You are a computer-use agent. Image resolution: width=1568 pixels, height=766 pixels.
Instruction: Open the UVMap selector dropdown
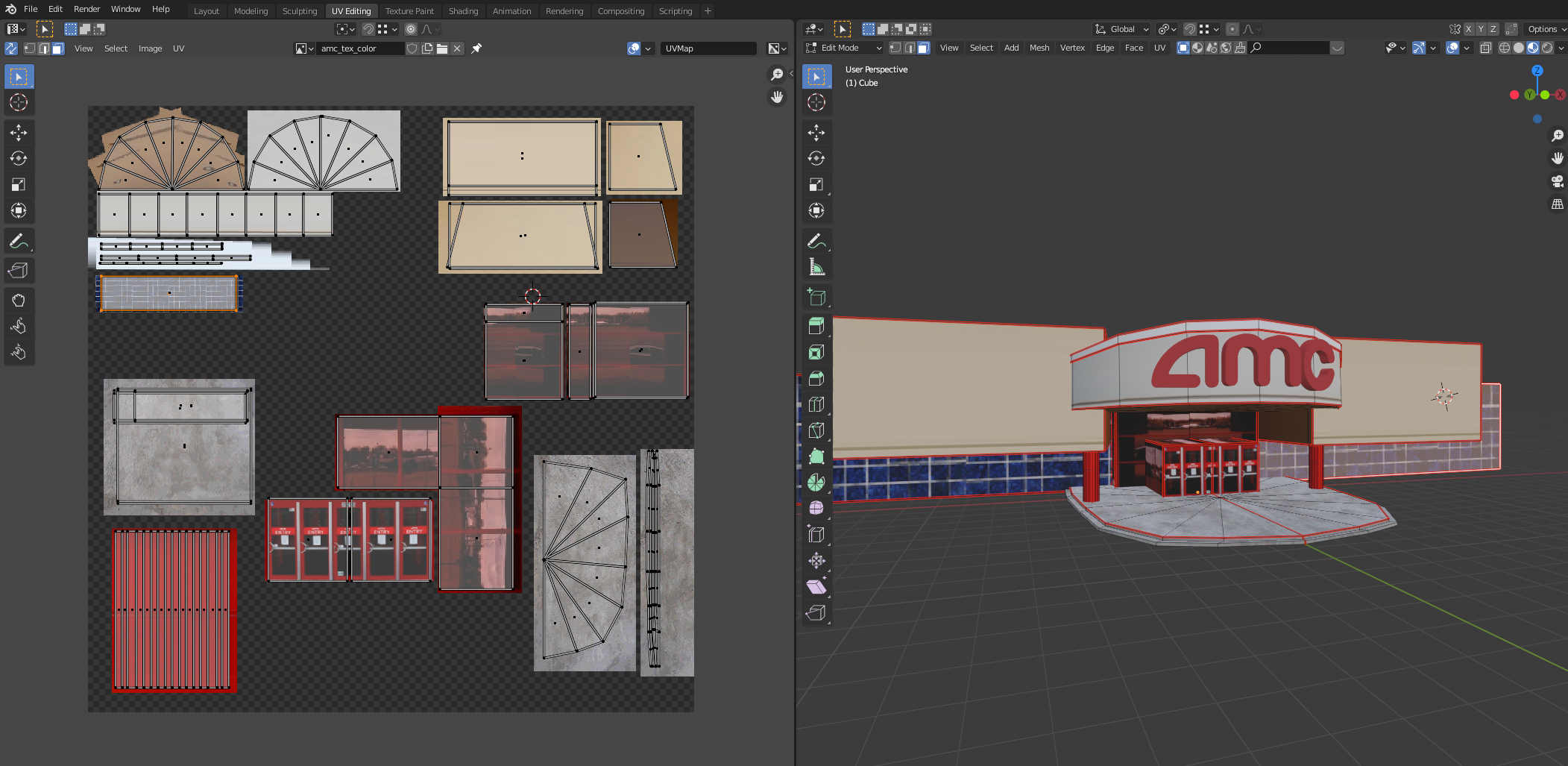coord(708,48)
